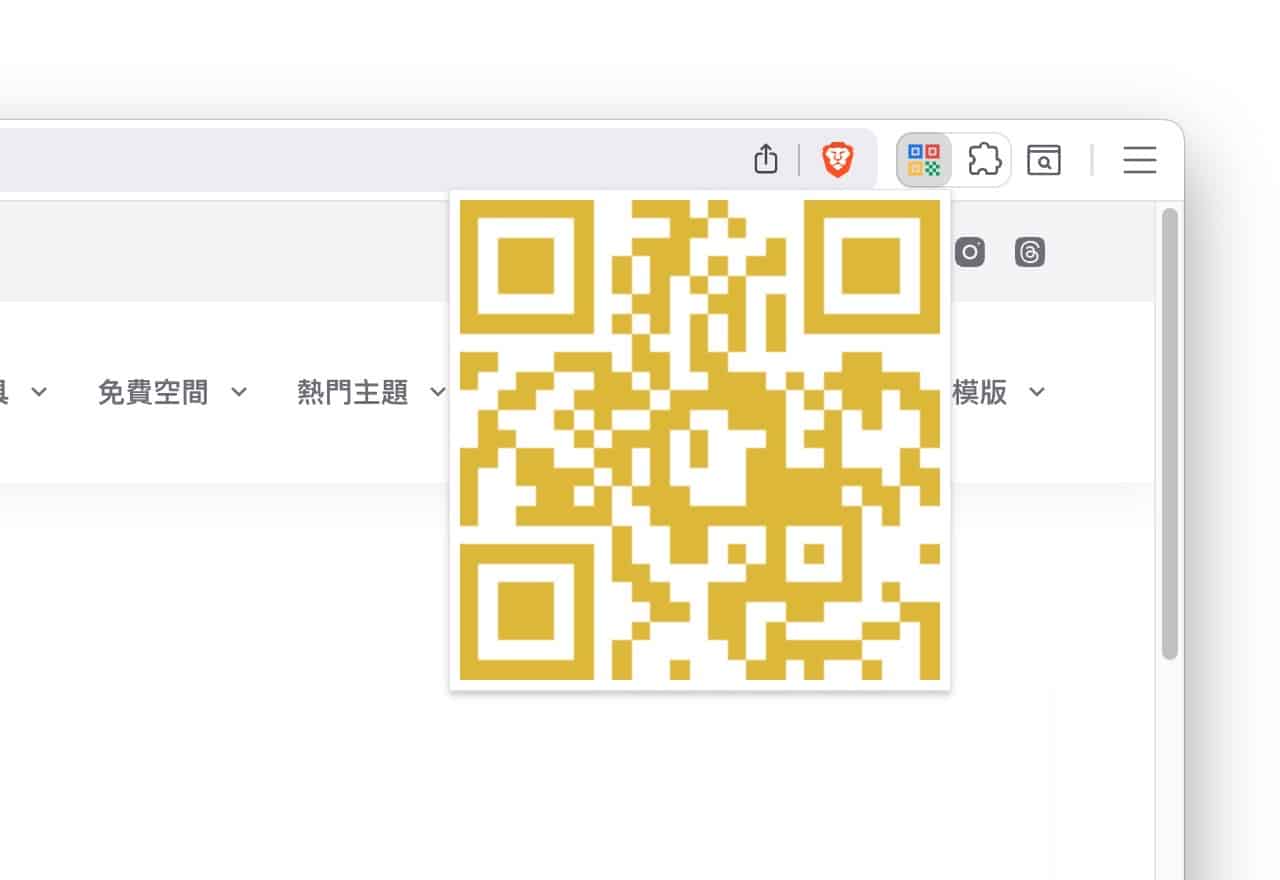Open the 模版 navigation link
This screenshot has height=880, width=1280.
pos(979,392)
